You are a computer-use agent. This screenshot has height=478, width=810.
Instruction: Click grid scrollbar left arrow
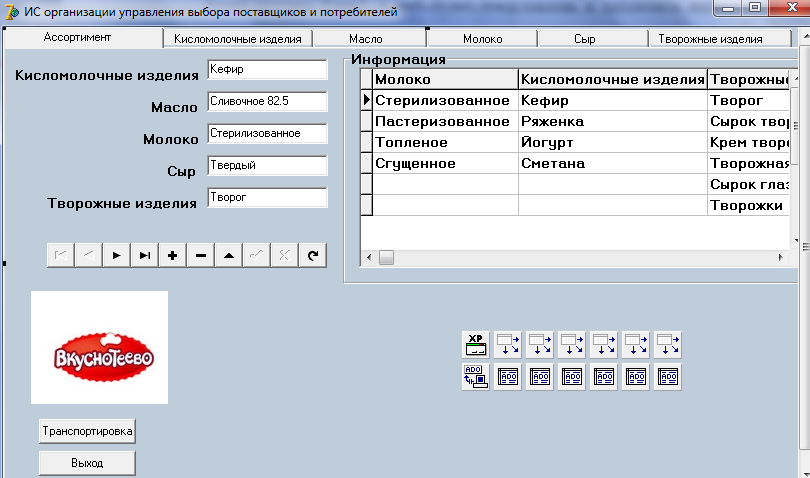pyautogui.click(x=369, y=257)
